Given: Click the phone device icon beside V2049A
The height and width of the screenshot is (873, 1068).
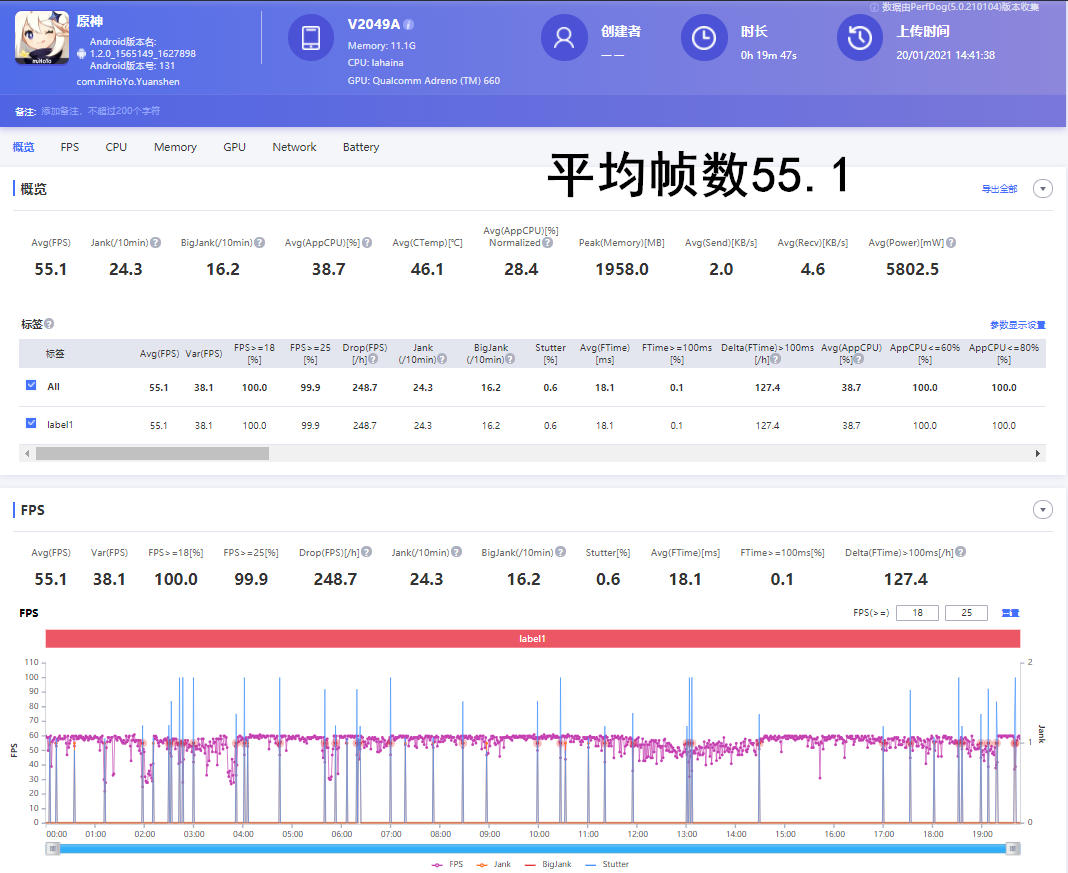Looking at the screenshot, I should [x=311, y=39].
